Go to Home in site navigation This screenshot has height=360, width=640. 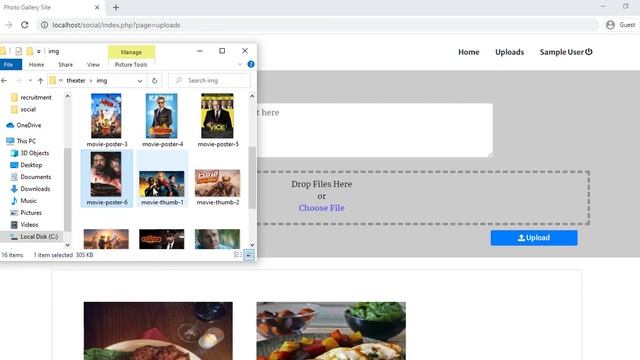pyautogui.click(x=469, y=52)
